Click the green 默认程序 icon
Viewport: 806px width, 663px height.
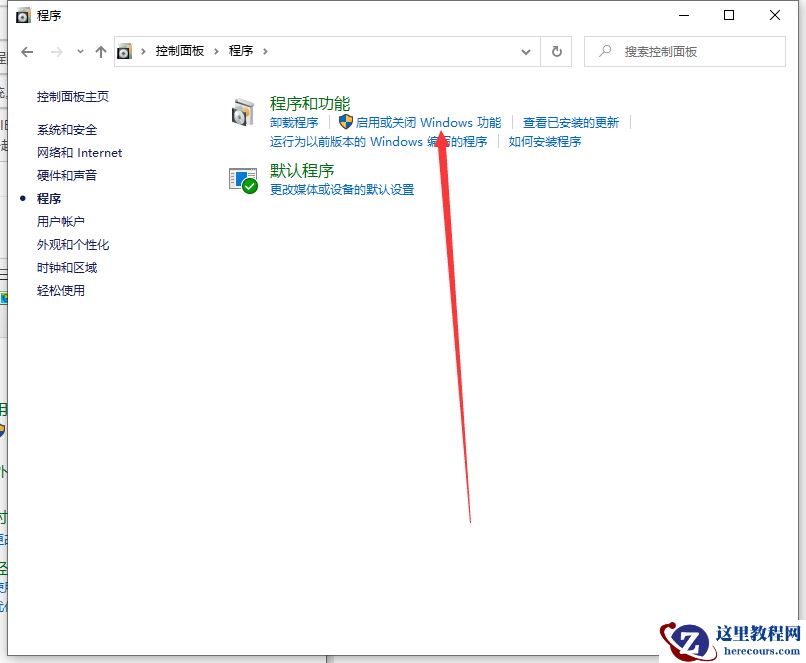tap(243, 179)
